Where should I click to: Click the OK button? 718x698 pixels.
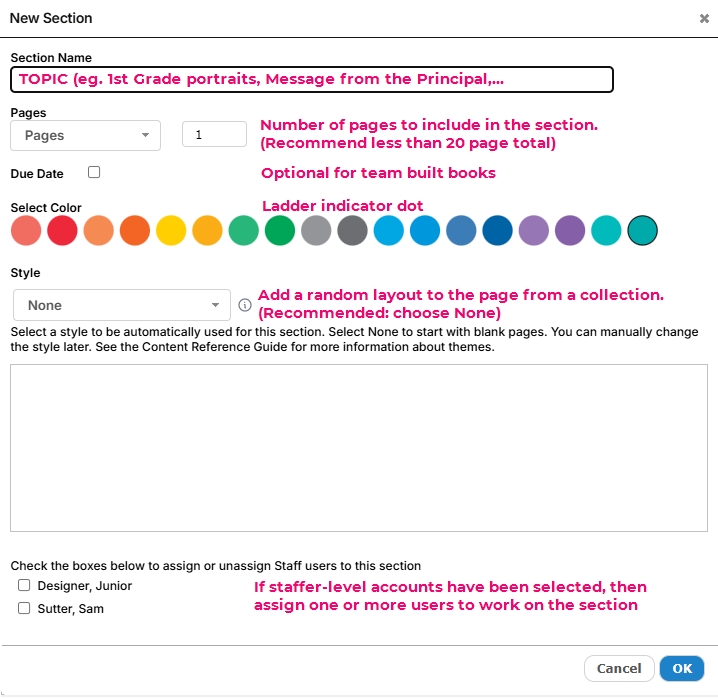[682, 669]
